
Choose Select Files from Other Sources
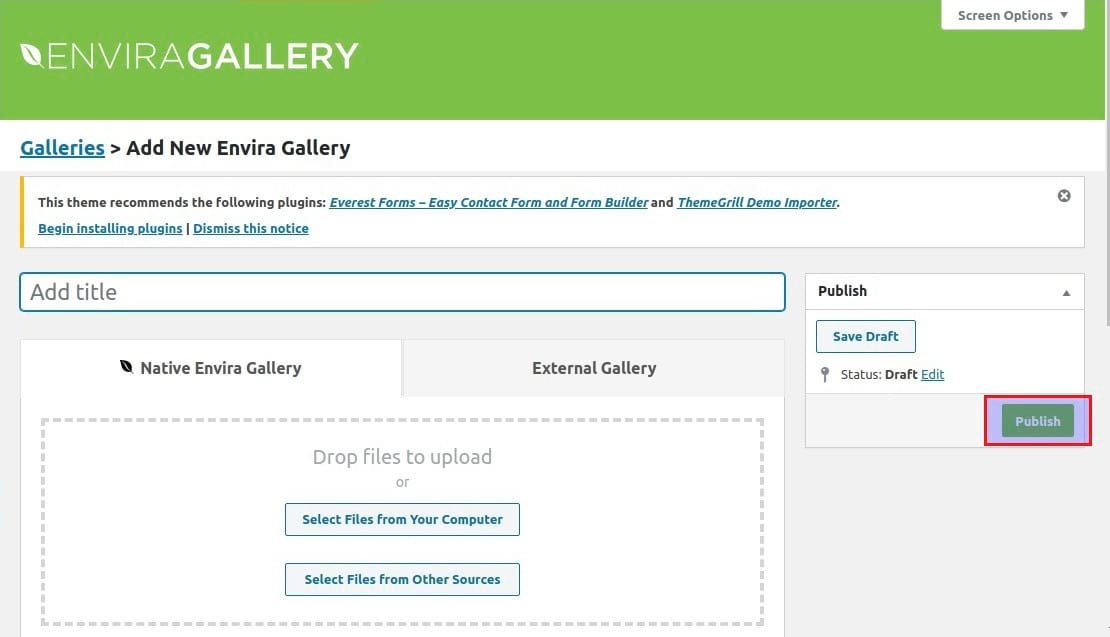point(402,579)
